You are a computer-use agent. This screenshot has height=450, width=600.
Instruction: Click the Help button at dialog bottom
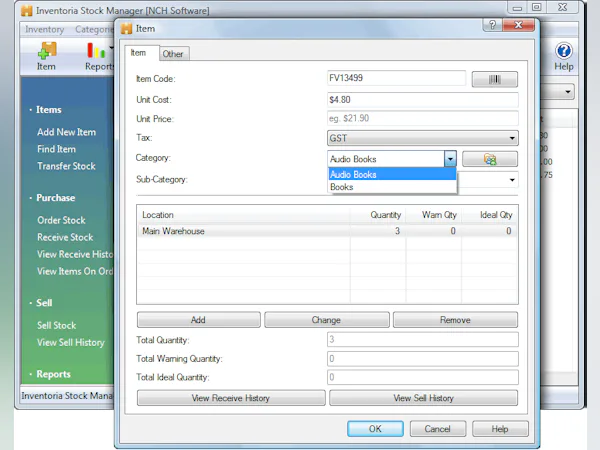click(x=500, y=429)
